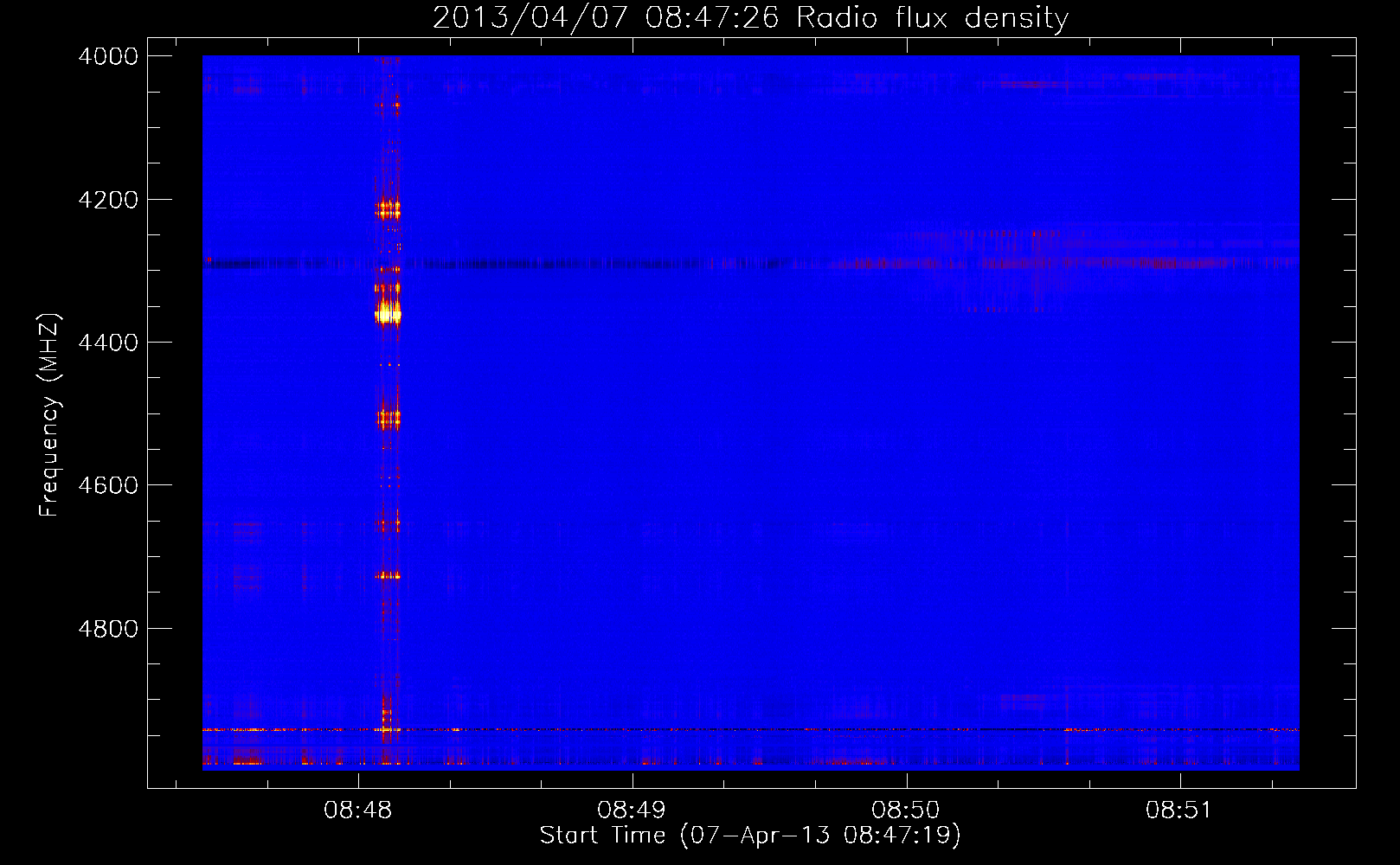
Task: Click the burst spot near 4510 MHz
Action: click(388, 420)
